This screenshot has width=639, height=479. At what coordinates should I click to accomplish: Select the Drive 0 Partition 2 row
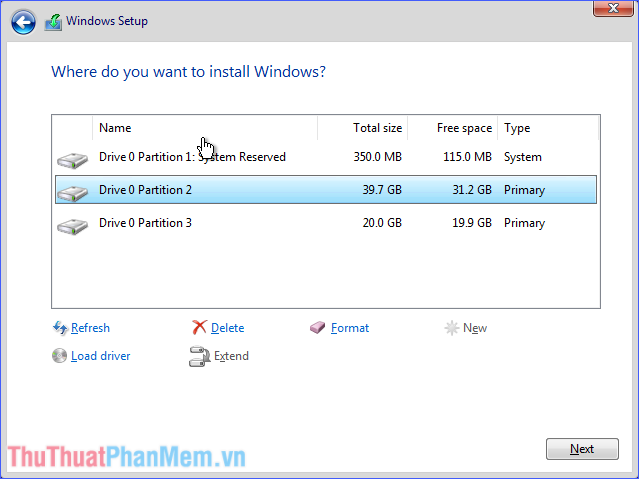pos(326,190)
